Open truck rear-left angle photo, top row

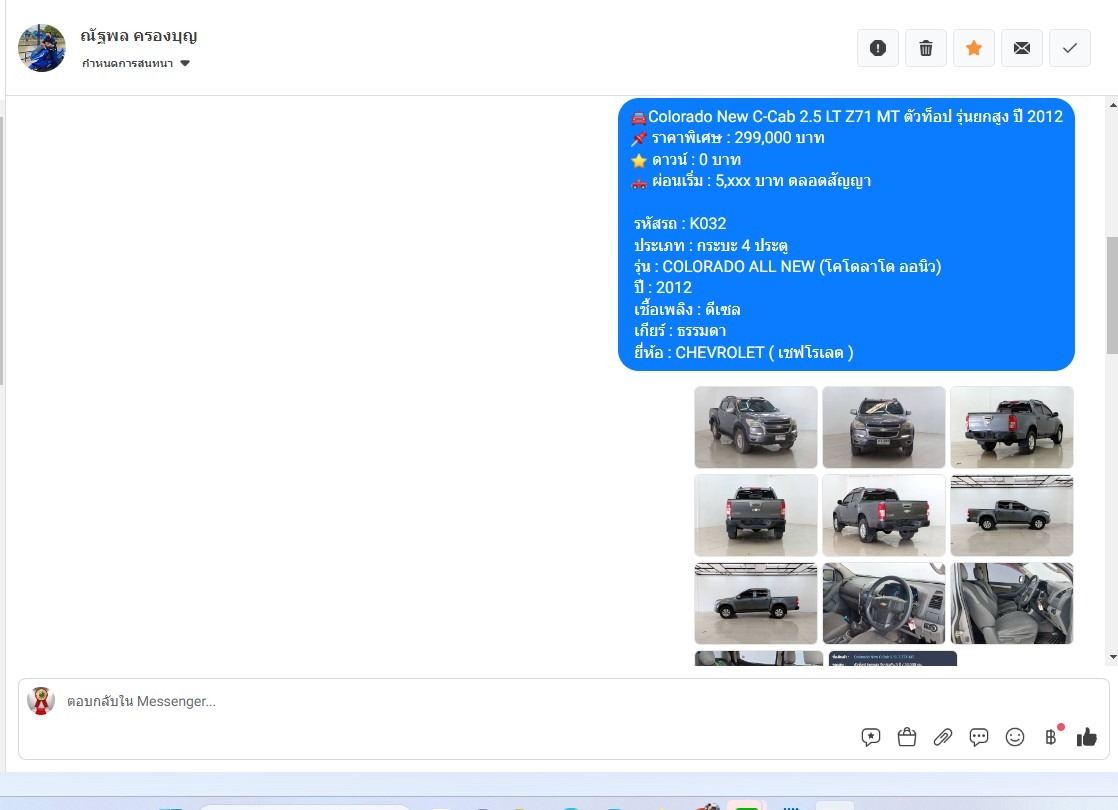click(x=1012, y=427)
